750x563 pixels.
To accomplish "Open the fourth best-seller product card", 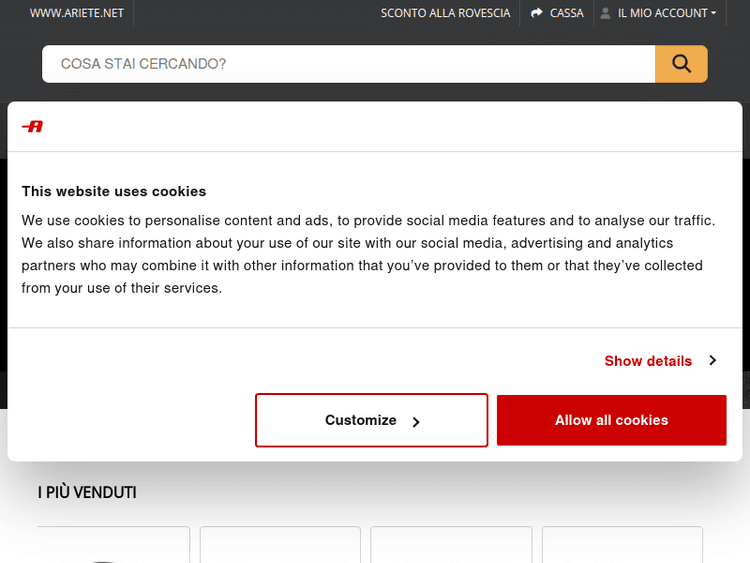I will point(622,544).
